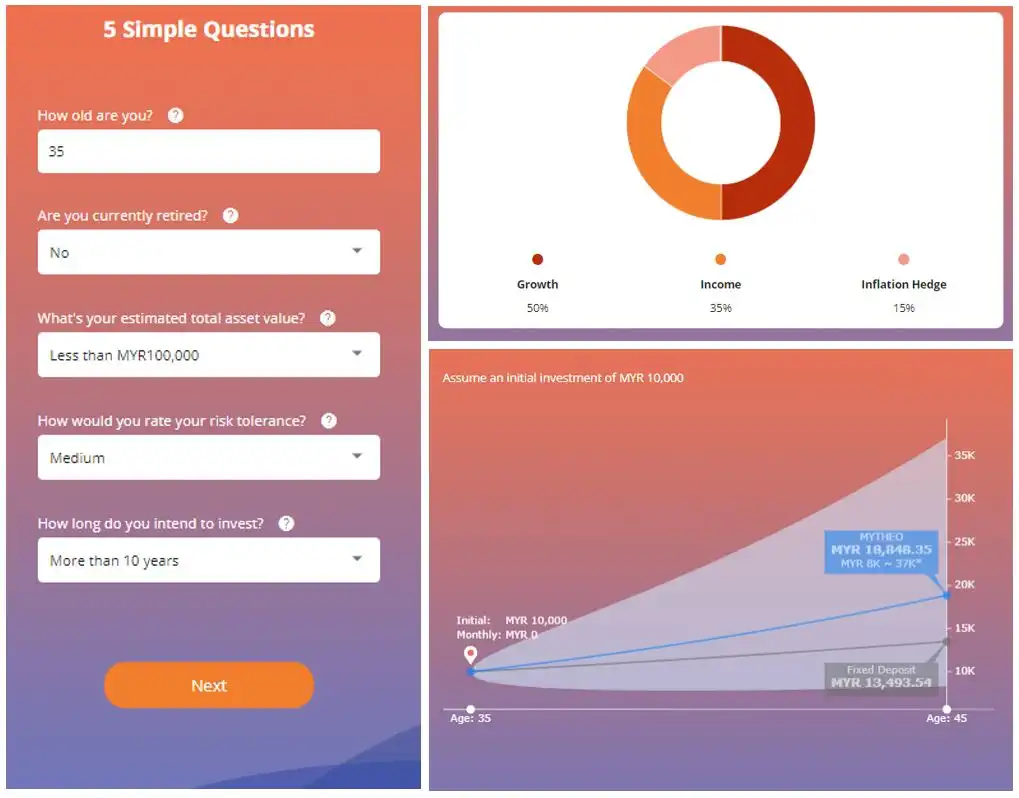Click the location pin marker at Age 35
Viewport: 1019px width, 798px height.
coord(471,654)
